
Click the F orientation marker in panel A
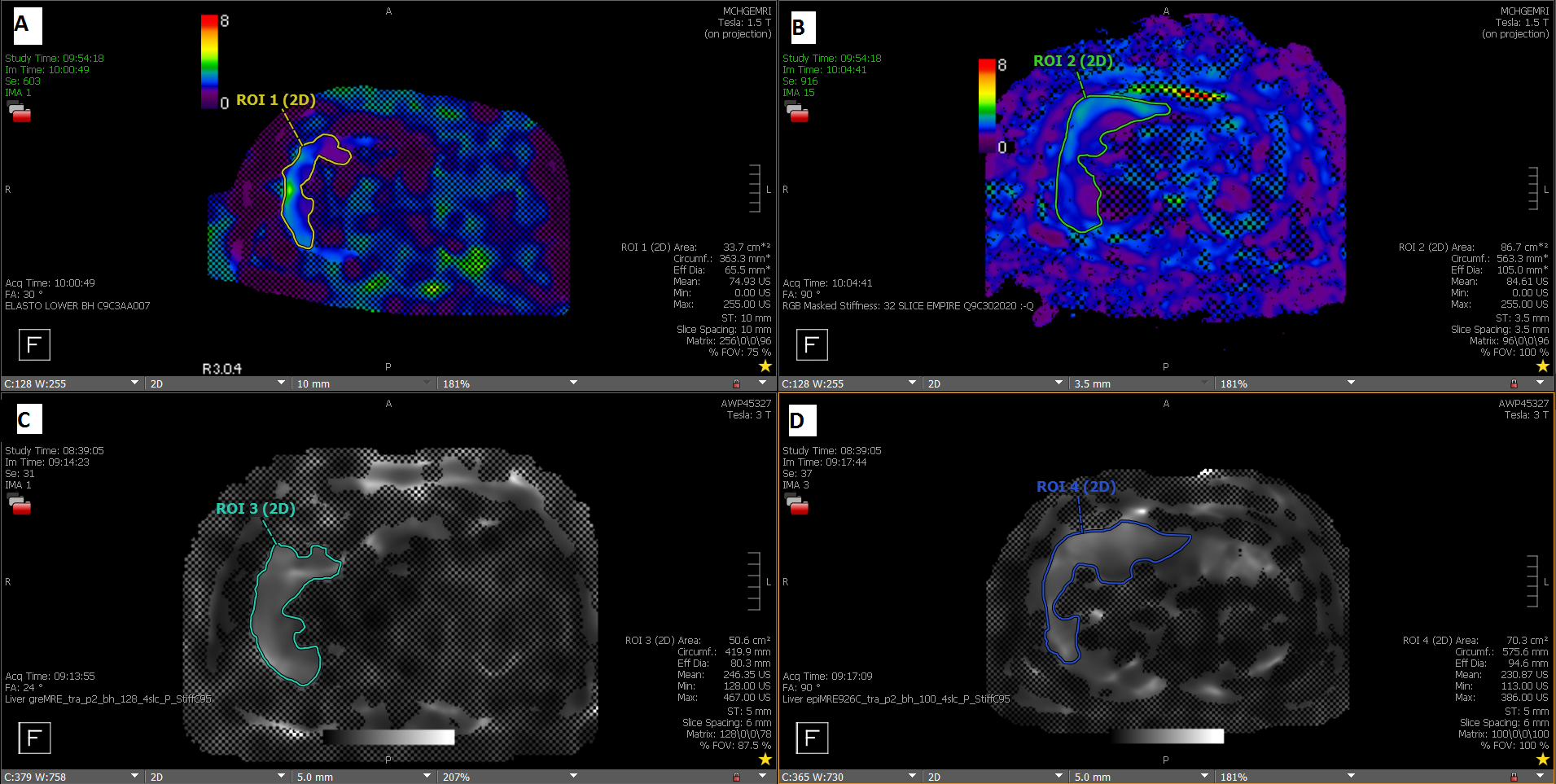(34, 344)
